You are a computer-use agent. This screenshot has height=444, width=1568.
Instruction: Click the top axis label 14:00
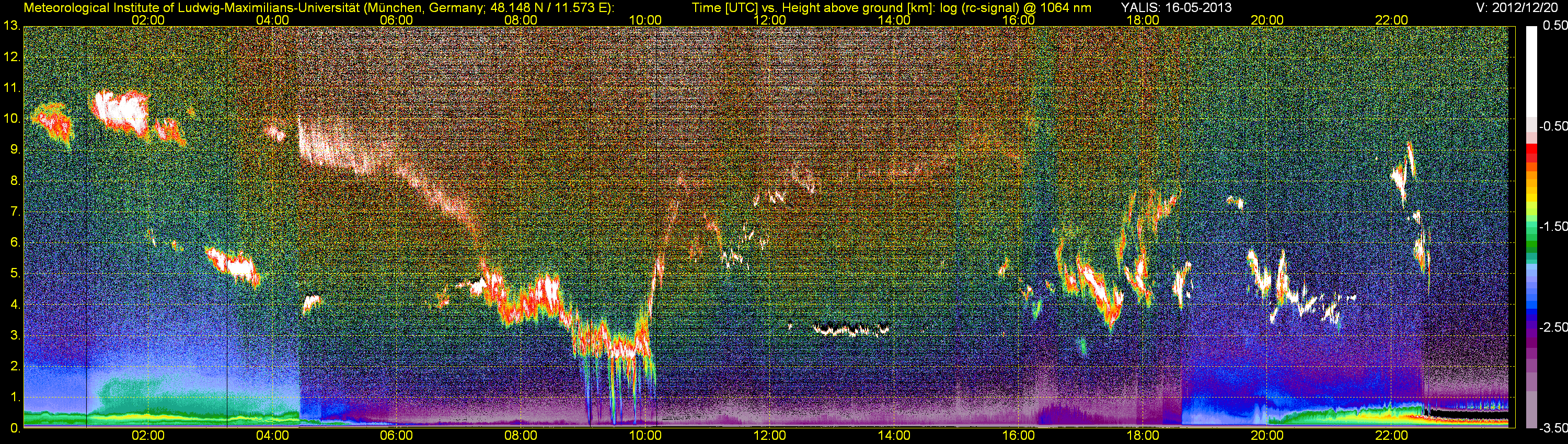(894, 20)
